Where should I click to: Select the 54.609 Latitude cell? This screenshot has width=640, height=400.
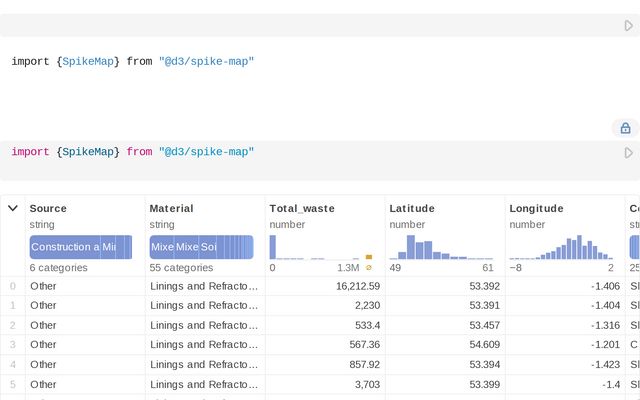tap(445, 344)
